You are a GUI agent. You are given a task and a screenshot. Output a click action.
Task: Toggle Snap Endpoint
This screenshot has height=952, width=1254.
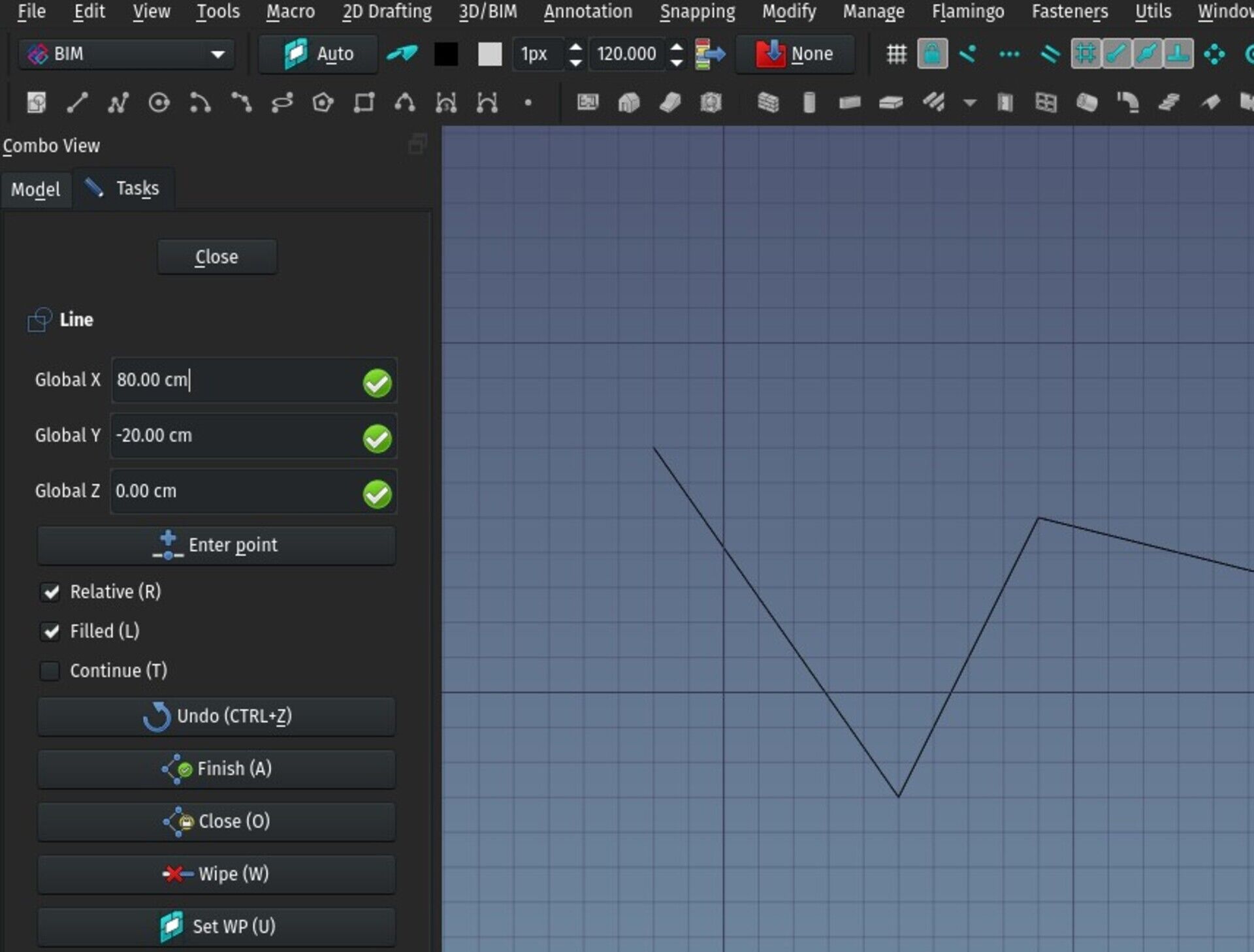point(1117,54)
